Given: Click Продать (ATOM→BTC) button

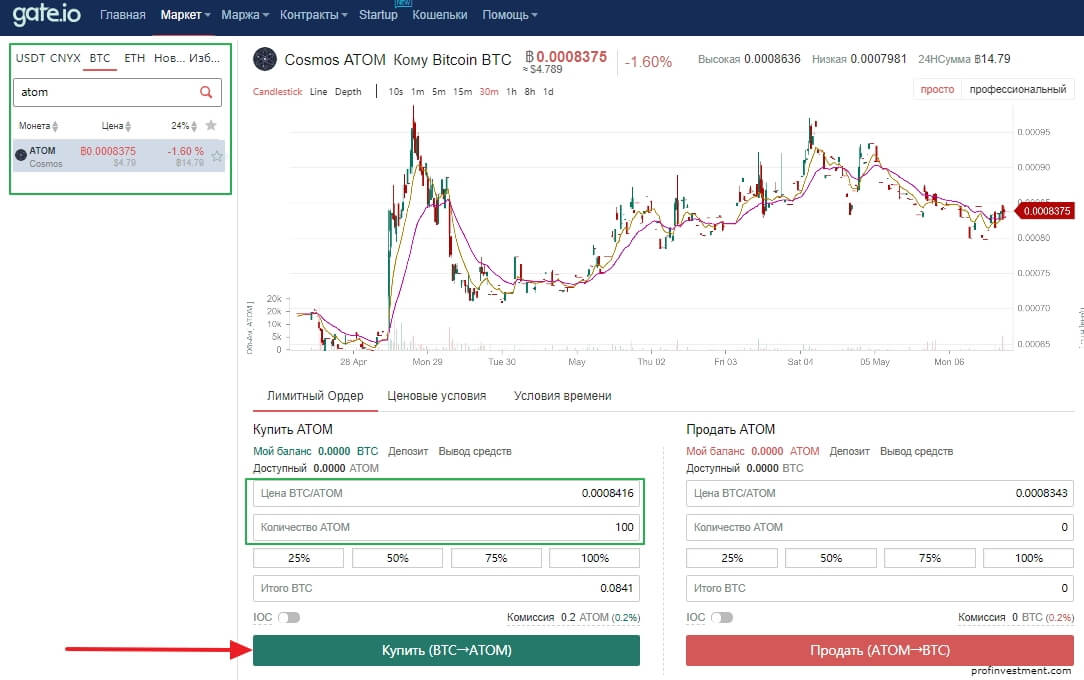Looking at the screenshot, I should click(879, 650).
